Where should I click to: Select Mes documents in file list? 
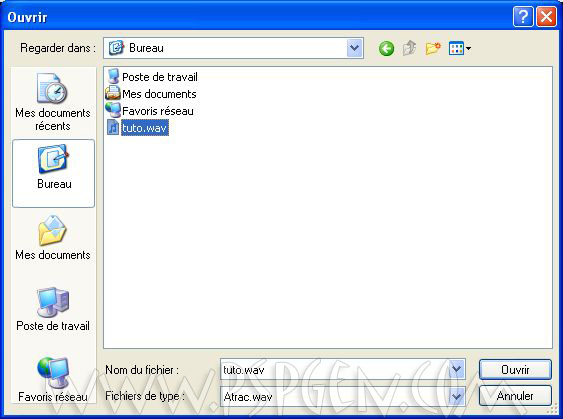coord(151,94)
